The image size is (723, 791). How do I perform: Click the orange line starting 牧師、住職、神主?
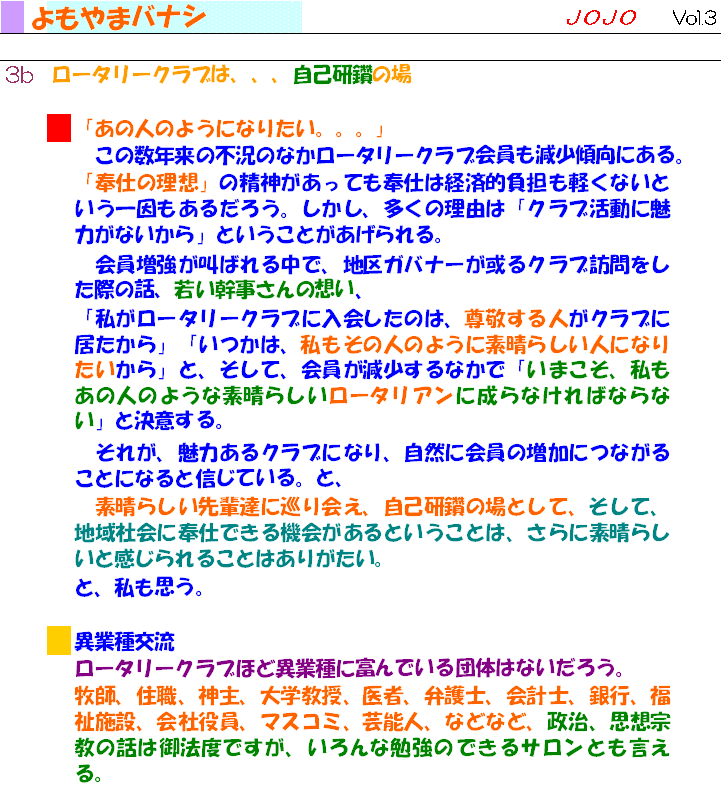[x=372, y=697]
